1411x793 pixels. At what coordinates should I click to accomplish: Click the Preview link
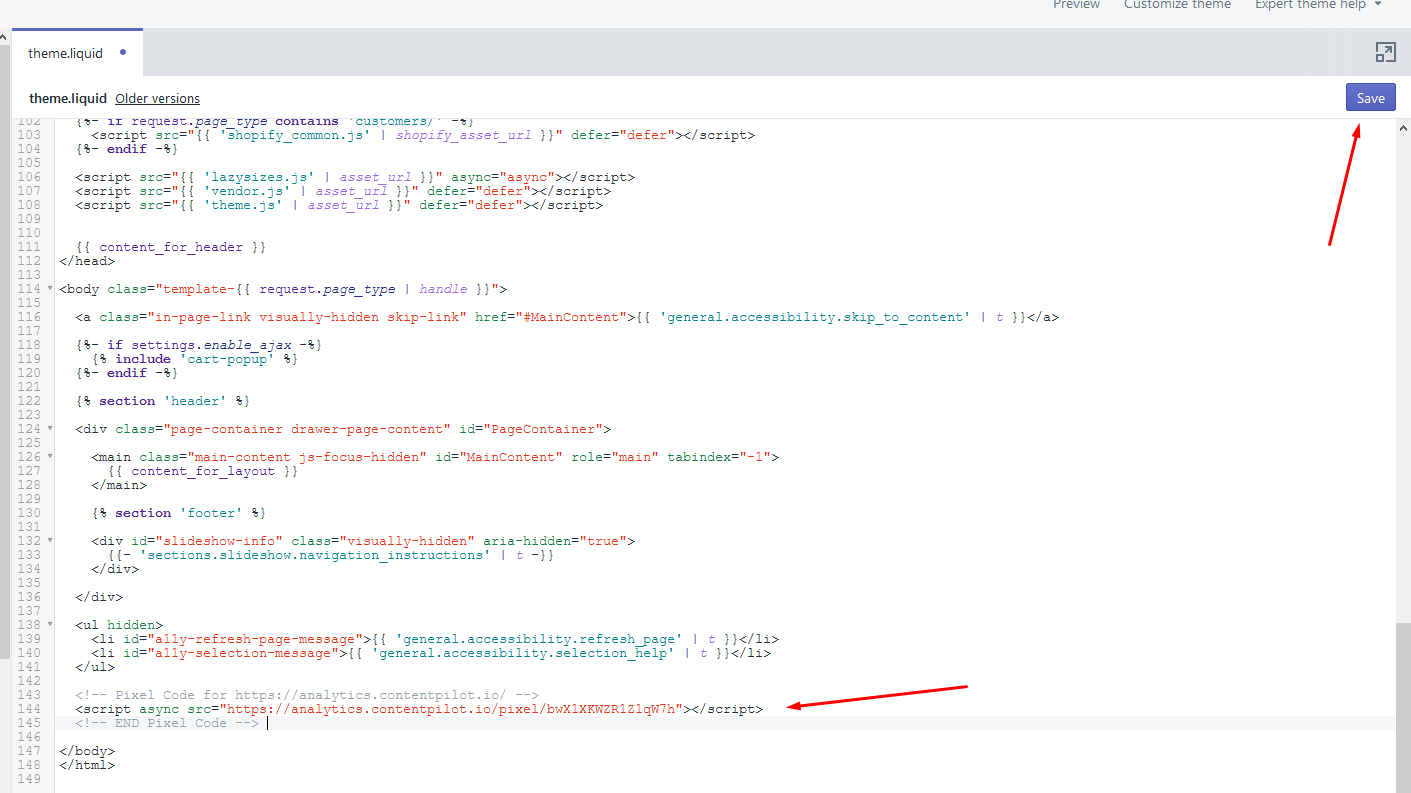pyautogui.click(x=1076, y=5)
